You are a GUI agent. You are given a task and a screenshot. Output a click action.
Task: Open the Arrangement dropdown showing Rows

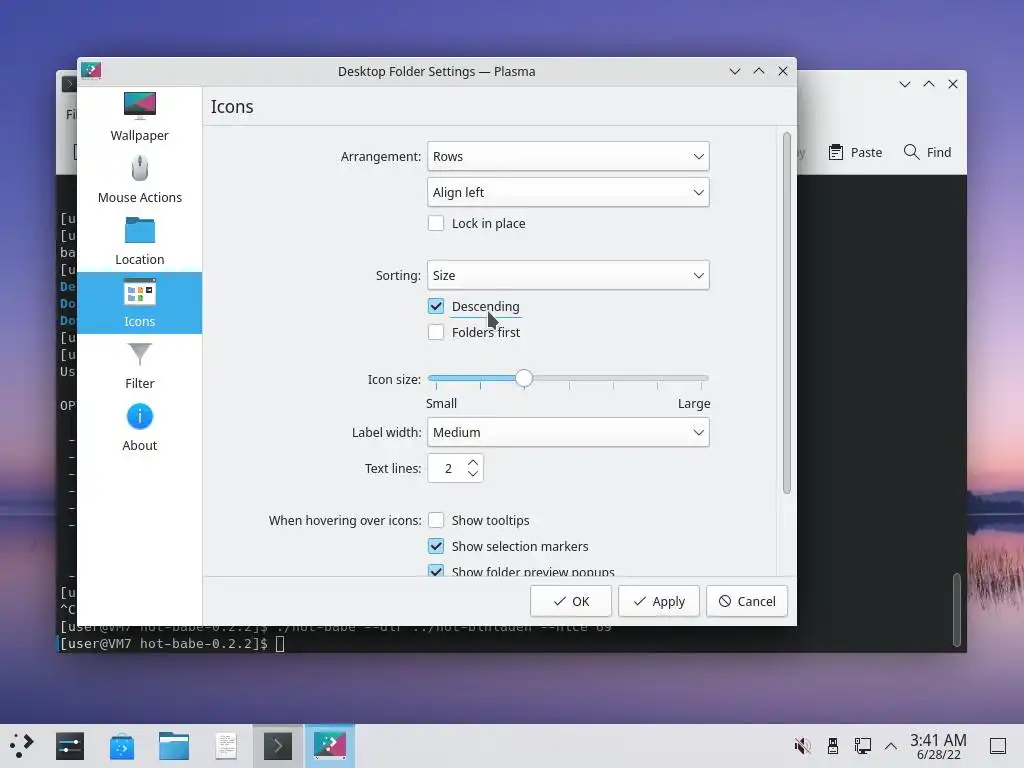pyautogui.click(x=568, y=156)
